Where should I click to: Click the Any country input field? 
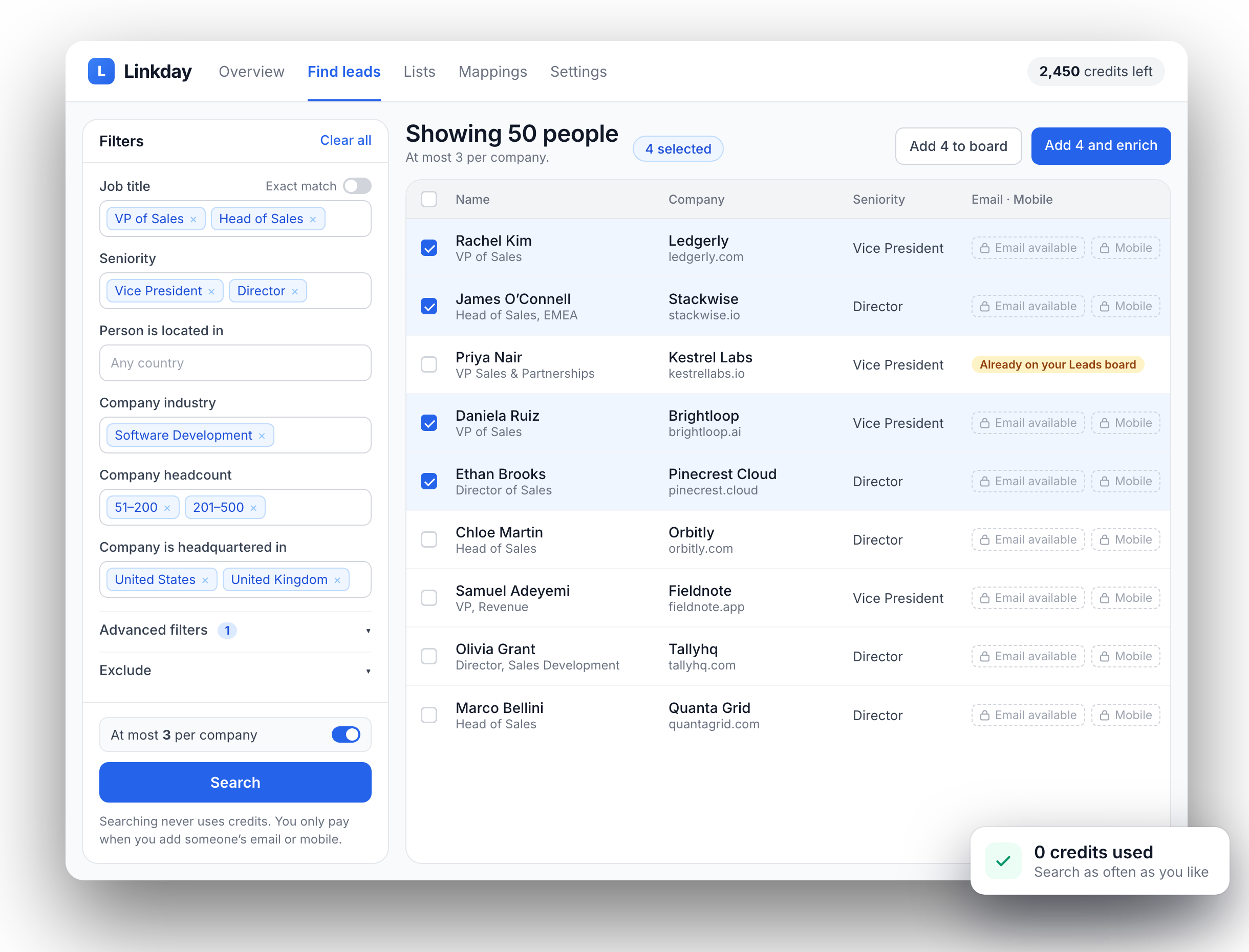point(235,363)
